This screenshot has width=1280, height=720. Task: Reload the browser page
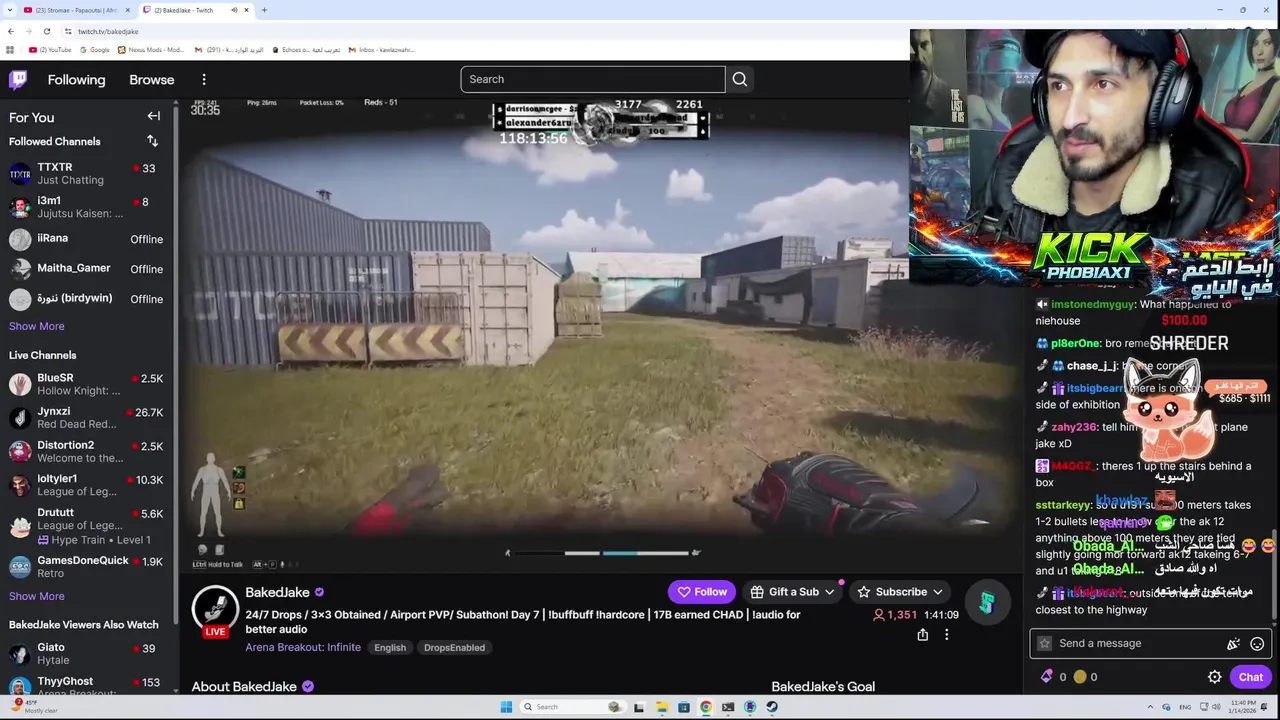tap(46, 31)
